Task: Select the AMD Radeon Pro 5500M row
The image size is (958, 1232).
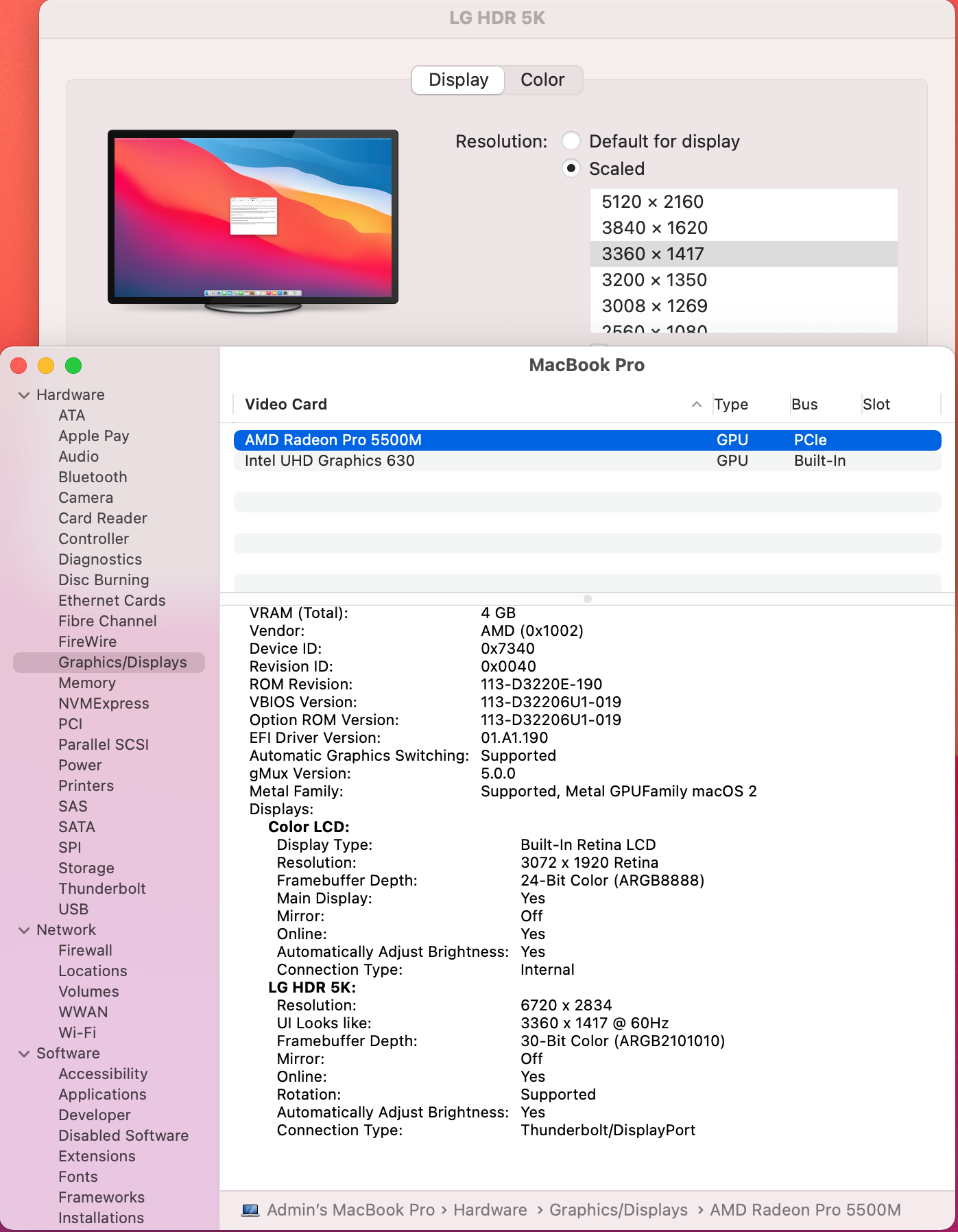Action: point(587,440)
